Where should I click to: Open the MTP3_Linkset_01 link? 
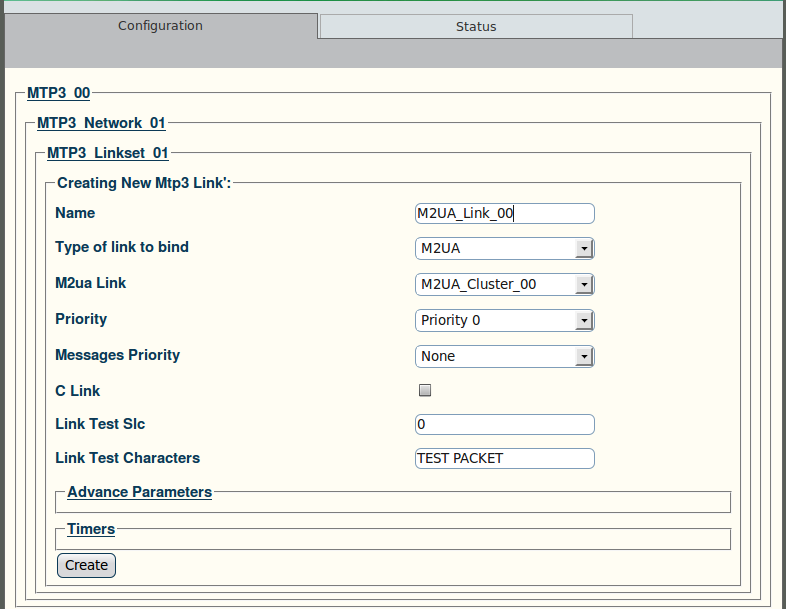tap(108, 153)
